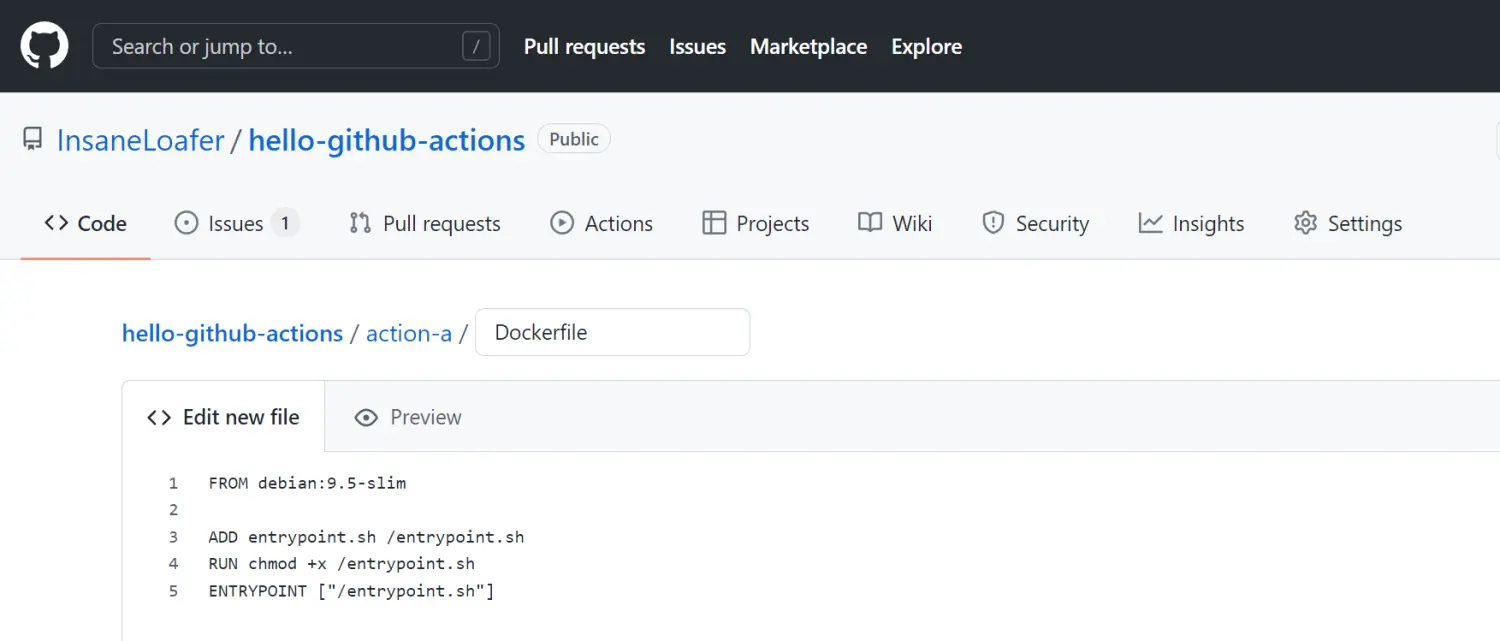This screenshot has width=1500, height=641.
Task: Click the Projects table icon
Action: click(714, 223)
